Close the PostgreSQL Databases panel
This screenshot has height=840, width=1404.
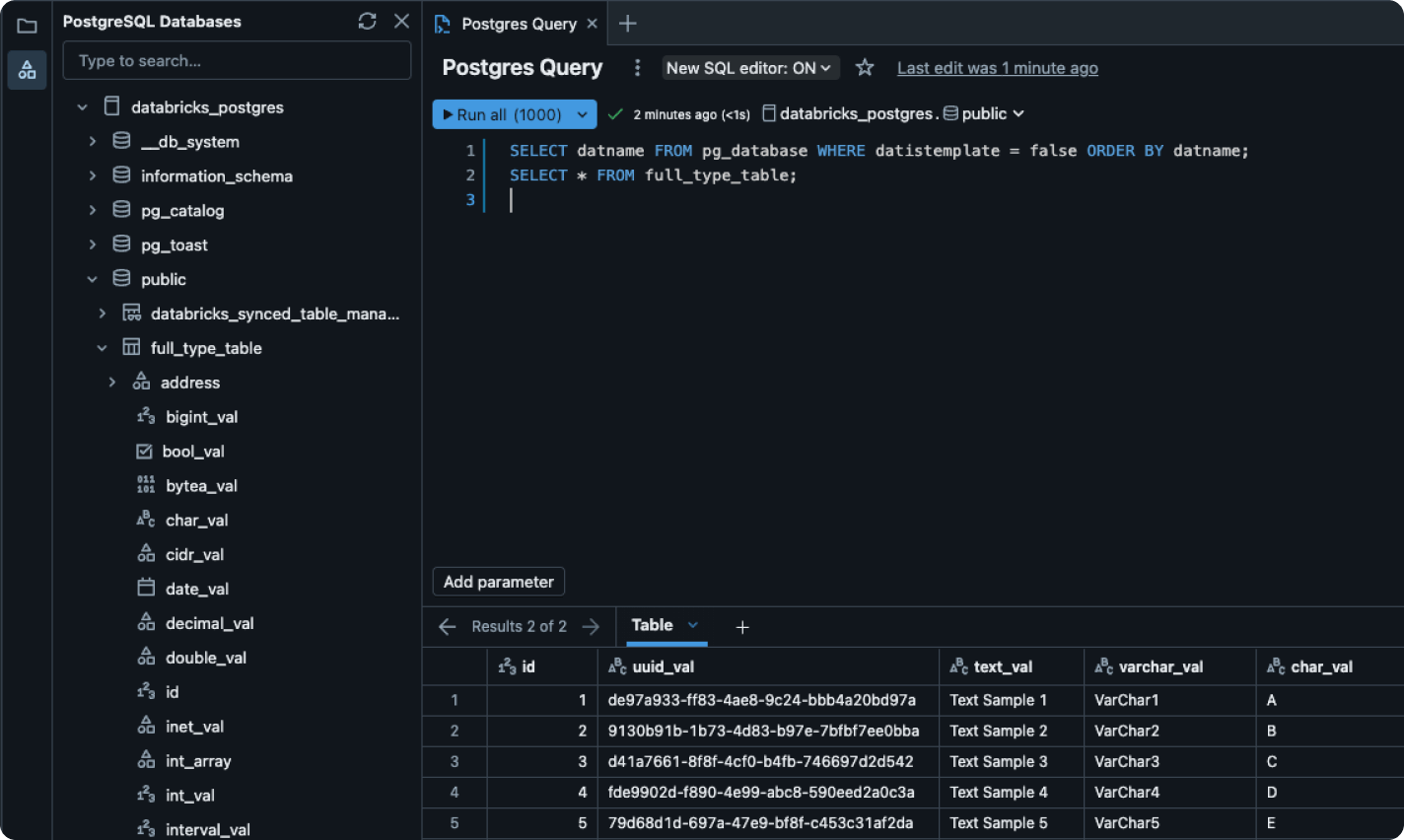coord(401,21)
